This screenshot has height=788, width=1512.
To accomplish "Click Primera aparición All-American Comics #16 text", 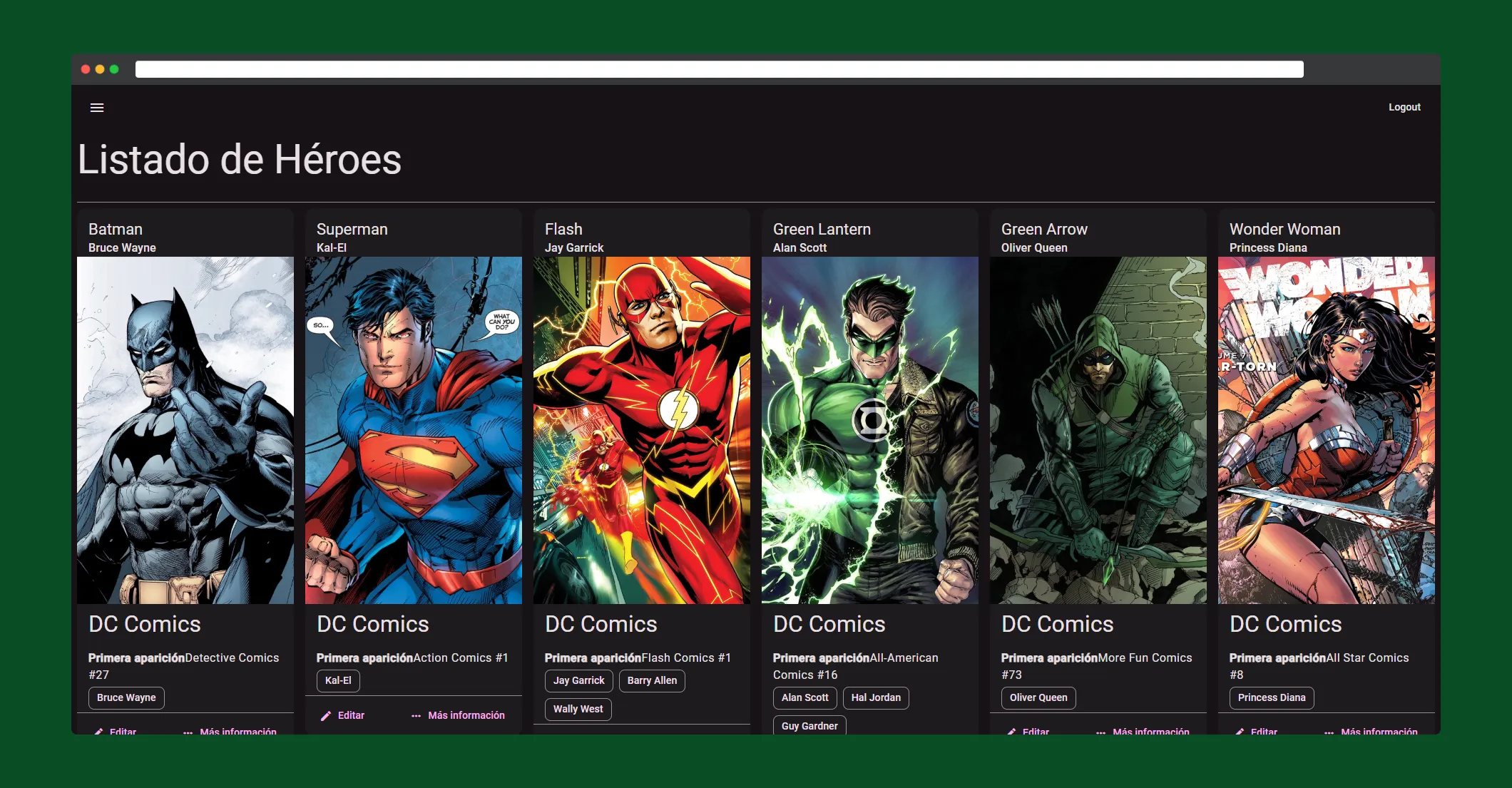I will click(x=856, y=666).
